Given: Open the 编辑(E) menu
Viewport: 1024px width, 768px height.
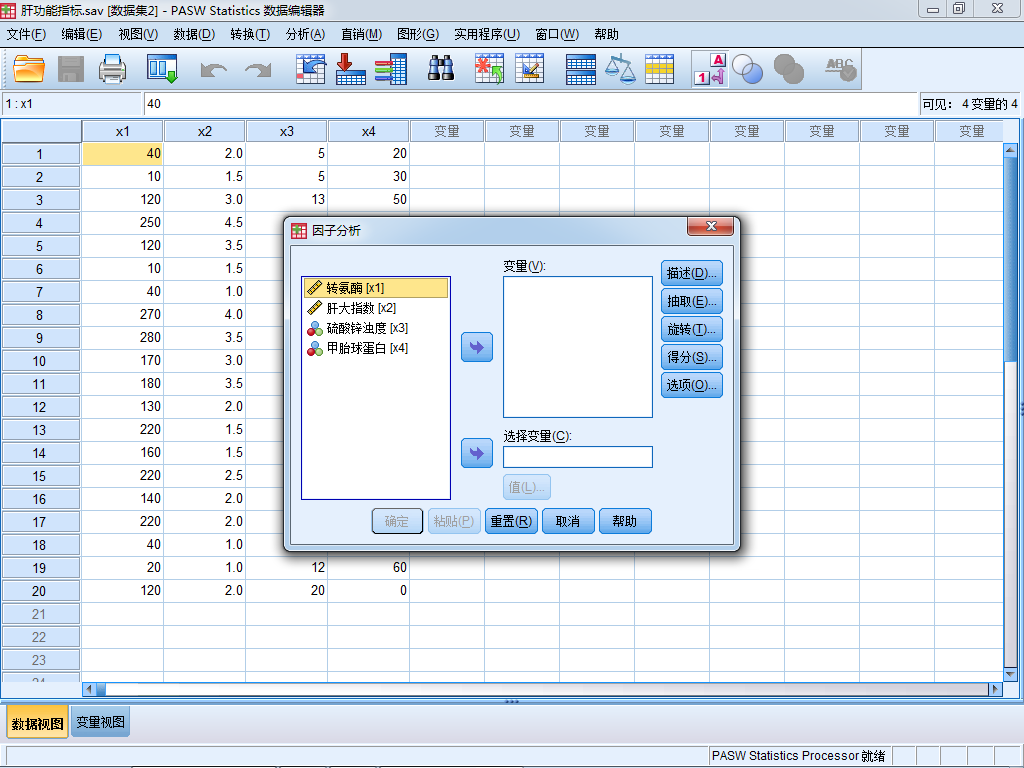Looking at the screenshot, I should (x=82, y=35).
